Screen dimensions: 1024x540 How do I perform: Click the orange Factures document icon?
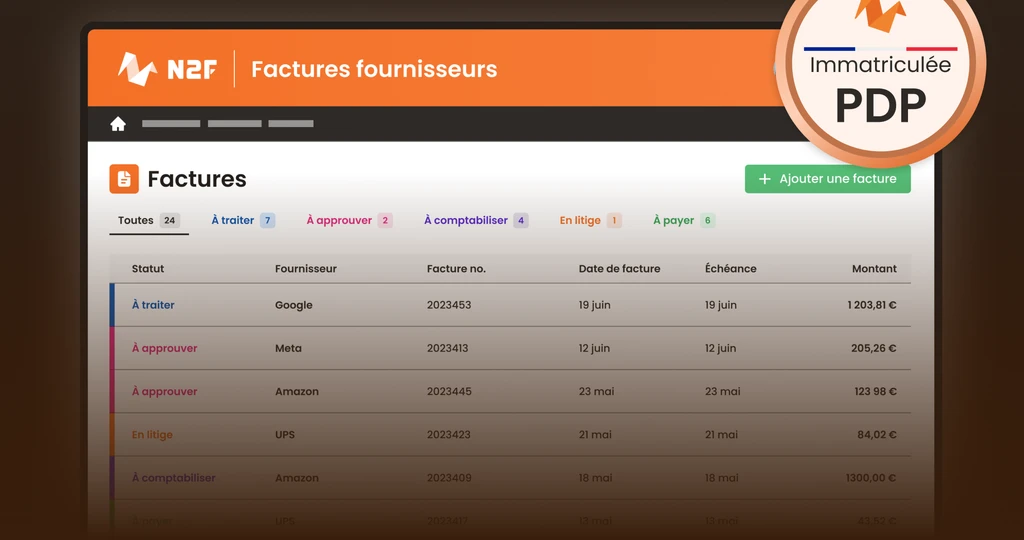(x=124, y=179)
